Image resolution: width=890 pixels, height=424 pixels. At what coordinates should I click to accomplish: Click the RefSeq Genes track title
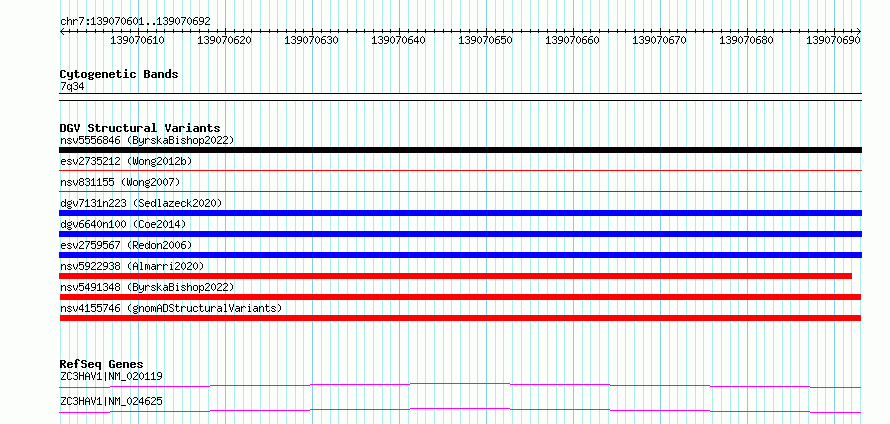pyautogui.click(x=101, y=364)
